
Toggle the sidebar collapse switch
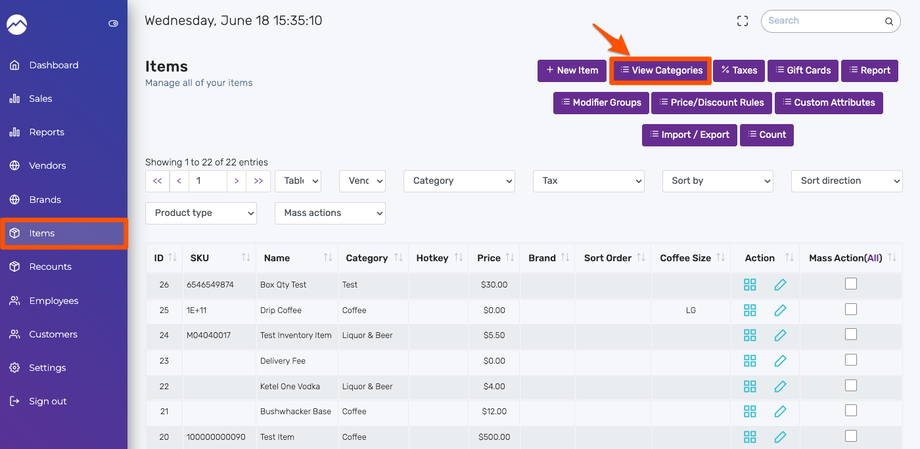[x=113, y=23]
